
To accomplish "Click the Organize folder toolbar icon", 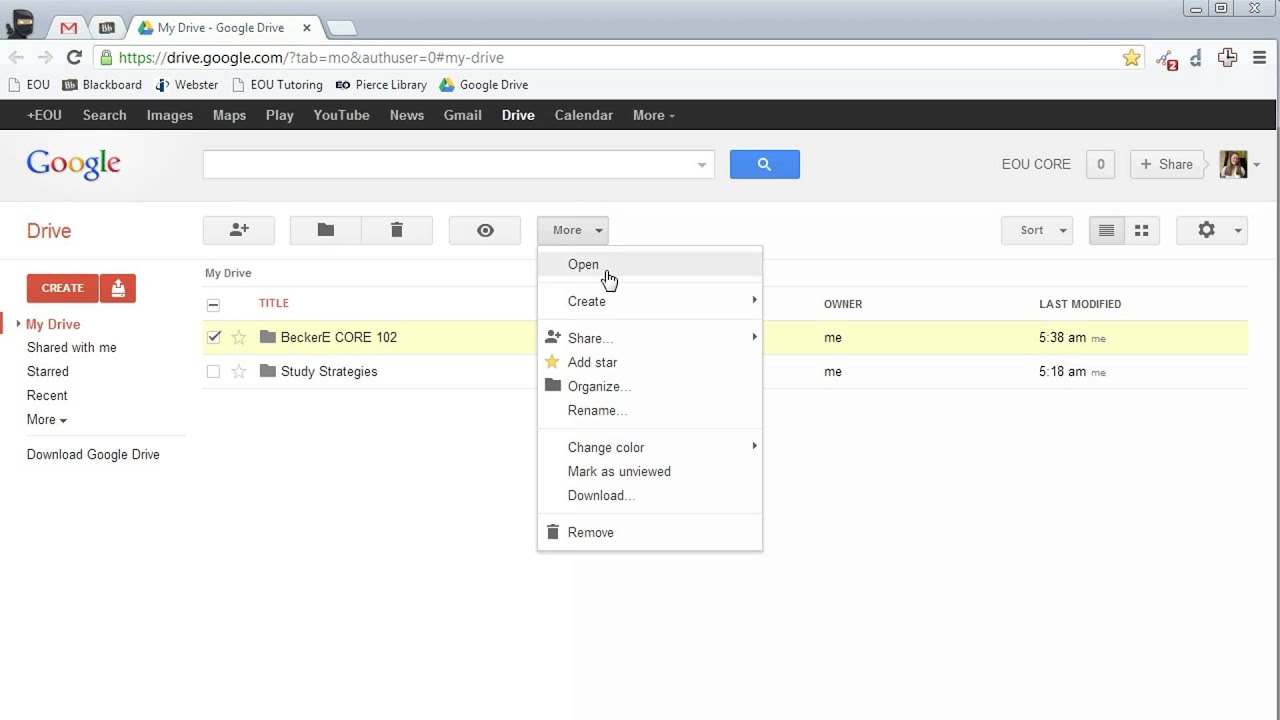I will coord(326,230).
